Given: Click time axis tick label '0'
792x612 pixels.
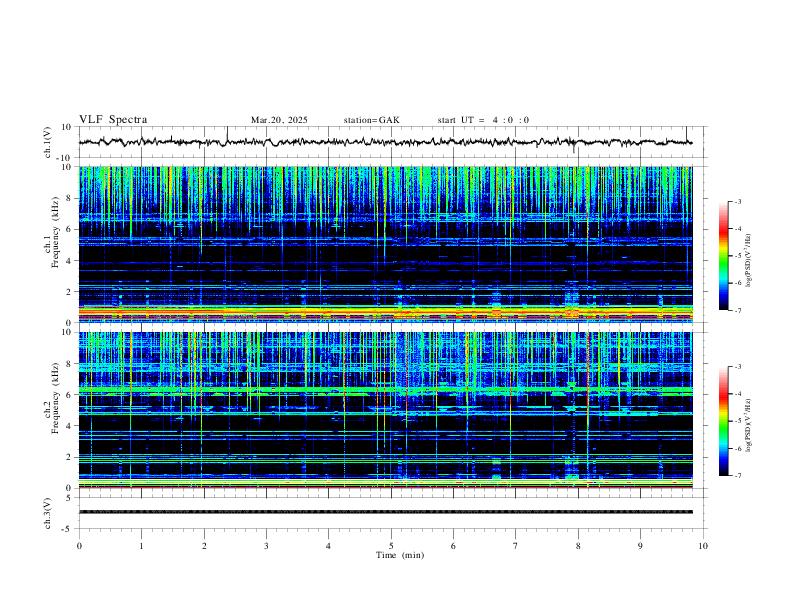Looking at the screenshot, I should pyautogui.click(x=79, y=546).
